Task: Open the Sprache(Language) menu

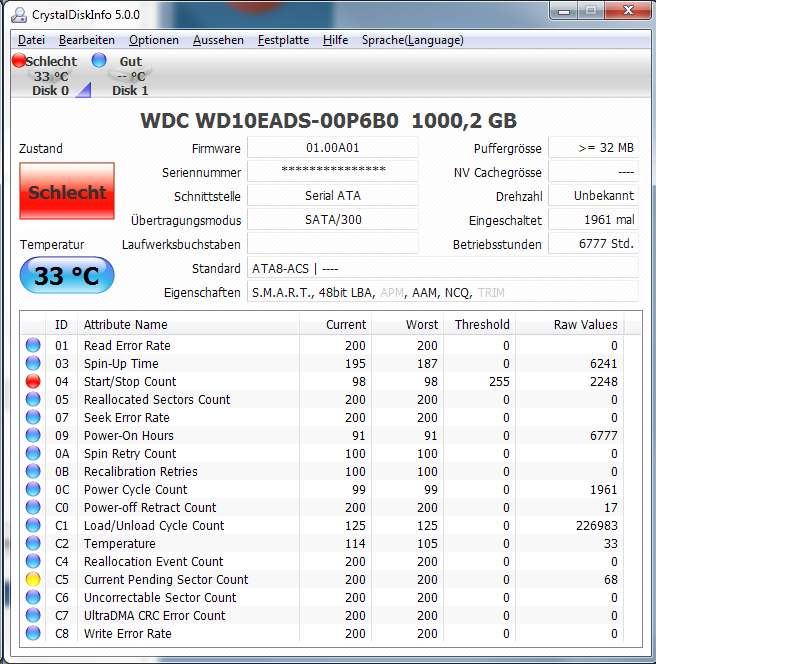Action: (413, 40)
